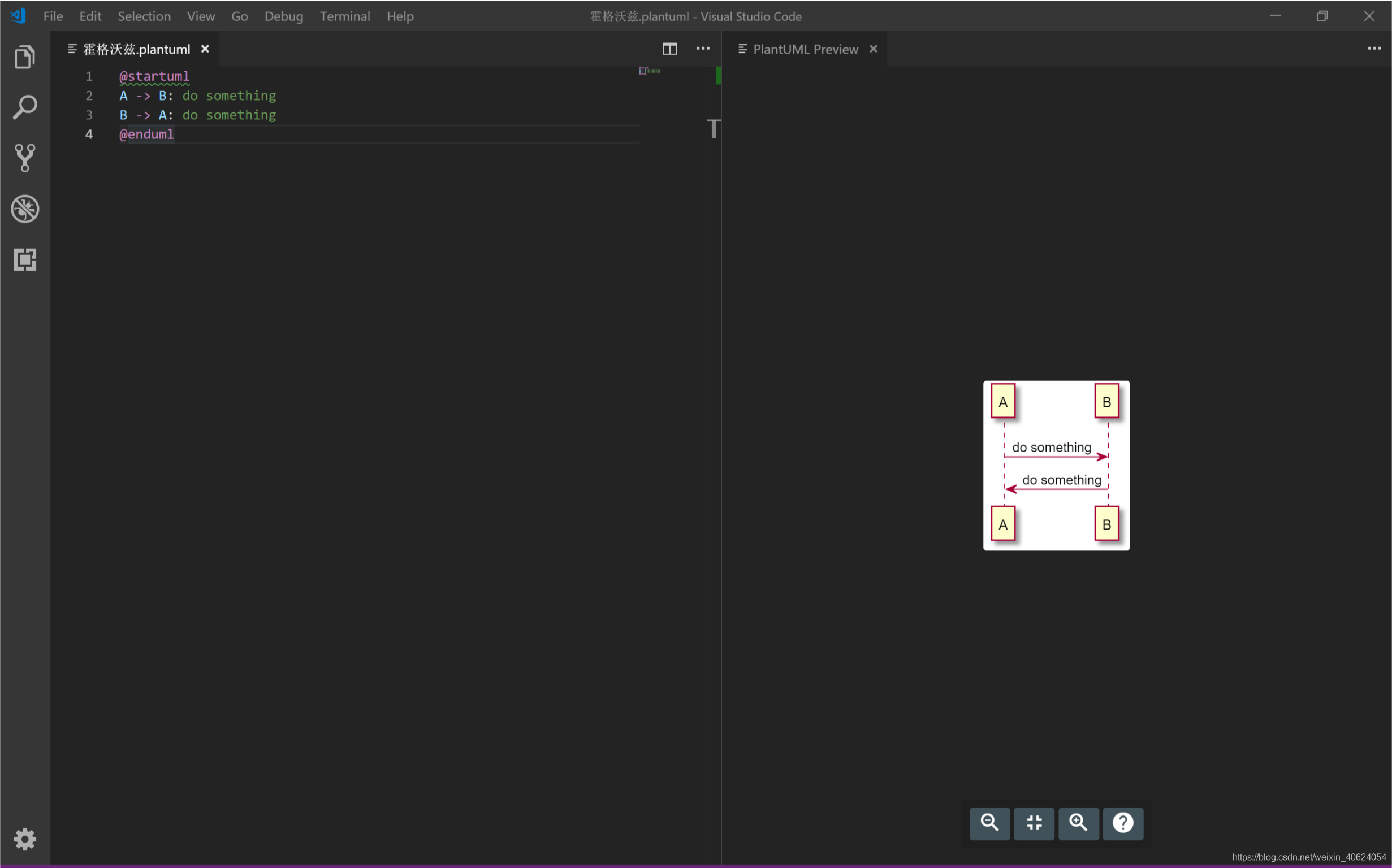Click the VS Code logo icon

[19, 16]
